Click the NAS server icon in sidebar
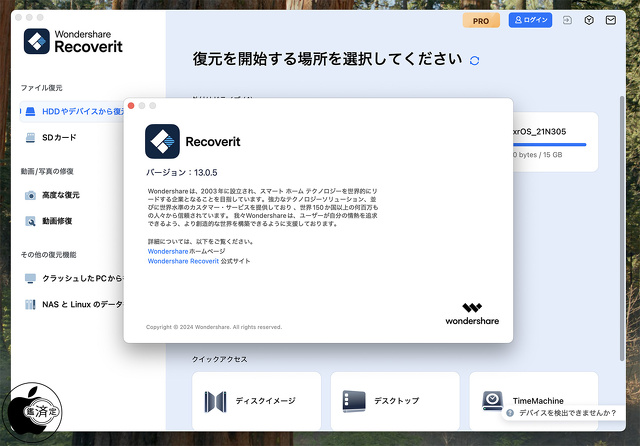The image size is (640, 446). click(30, 304)
